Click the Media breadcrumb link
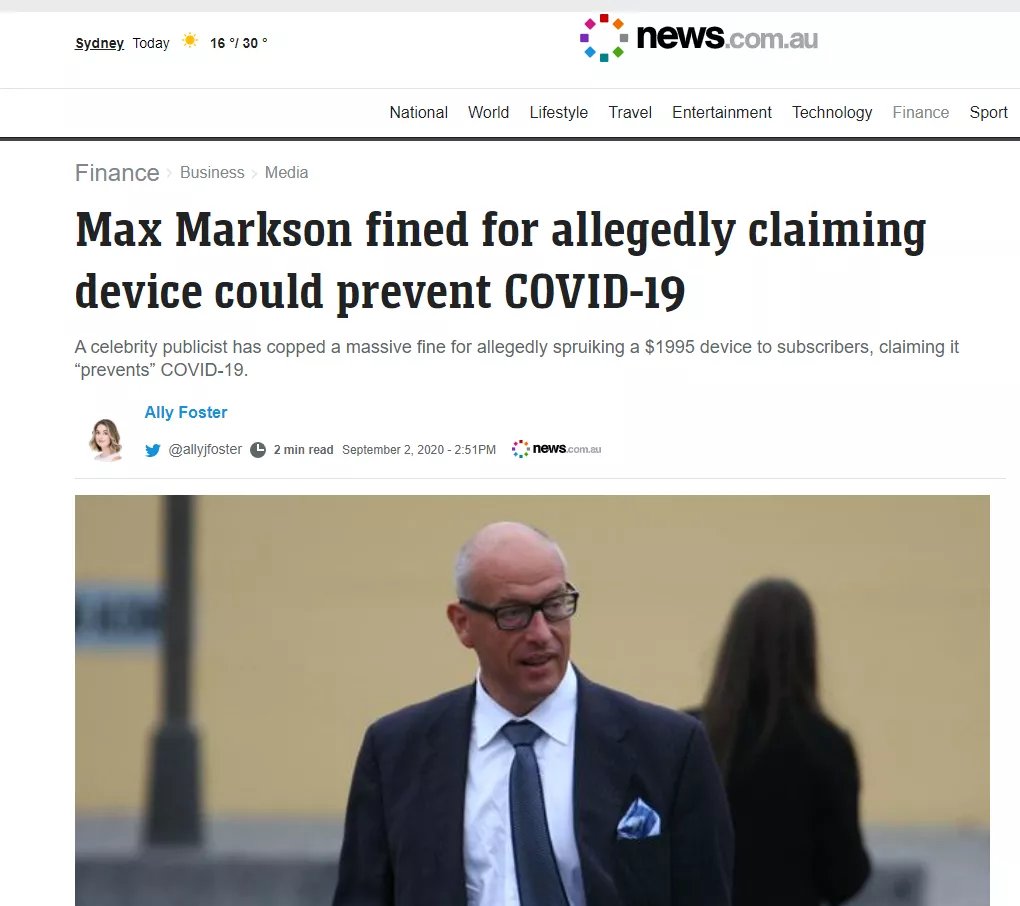Viewport: 1020px width, 906px height. pyautogui.click(x=286, y=172)
